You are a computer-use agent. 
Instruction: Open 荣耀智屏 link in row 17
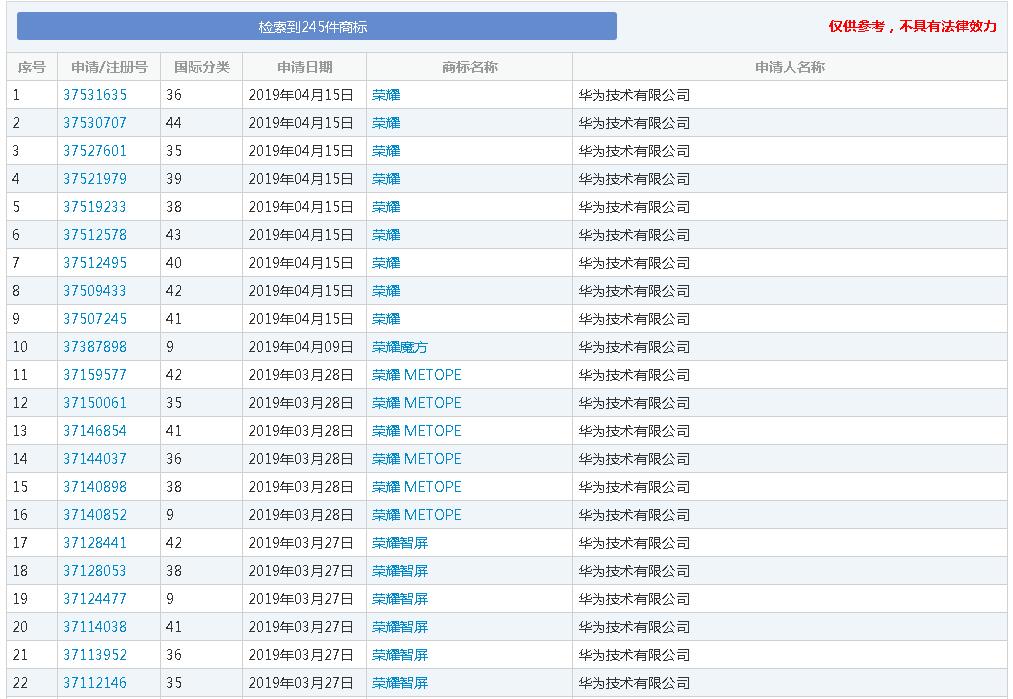(x=399, y=543)
